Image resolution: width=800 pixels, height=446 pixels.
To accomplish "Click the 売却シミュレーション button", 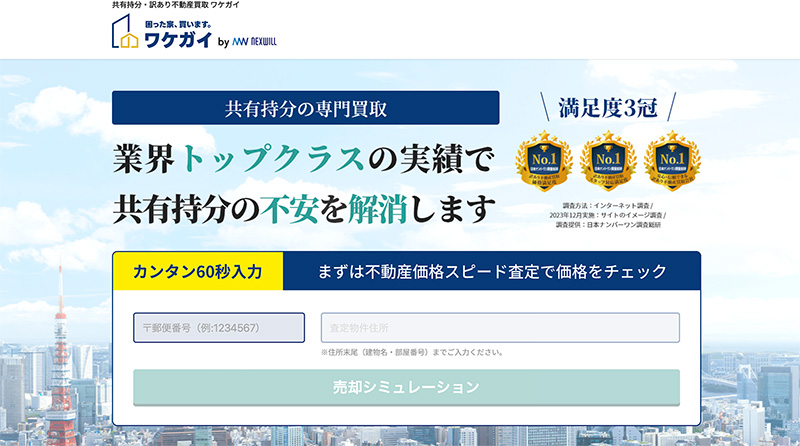I will pos(406,387).
